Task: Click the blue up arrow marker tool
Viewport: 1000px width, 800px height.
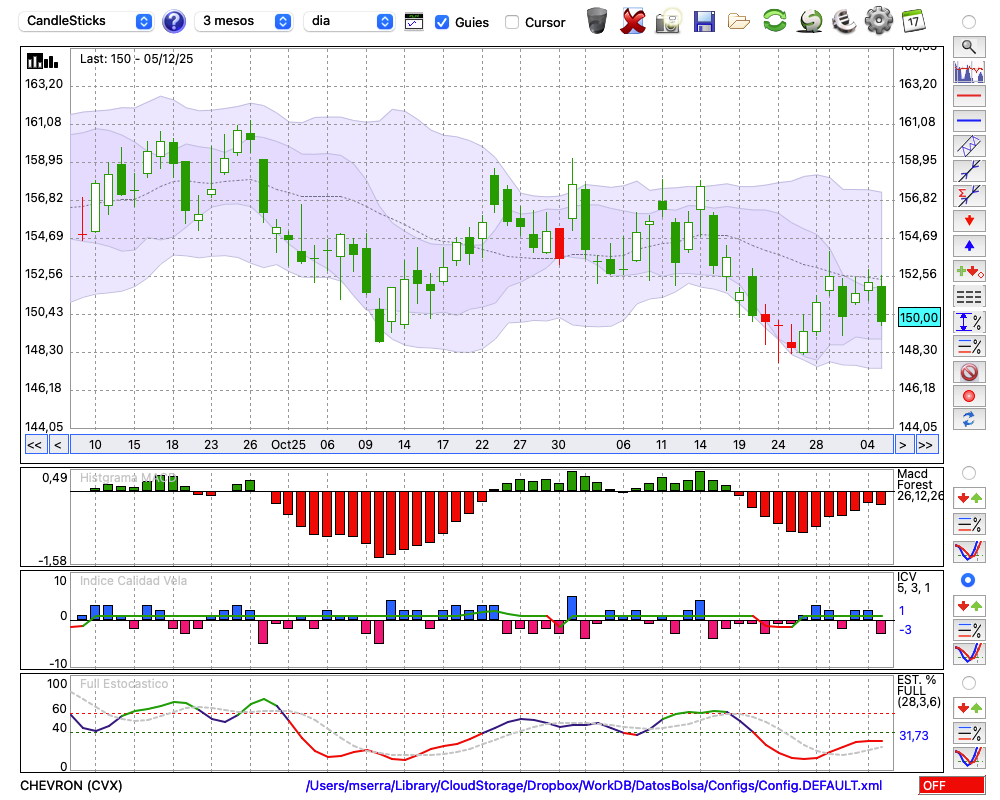Action: tap(968, 245)
